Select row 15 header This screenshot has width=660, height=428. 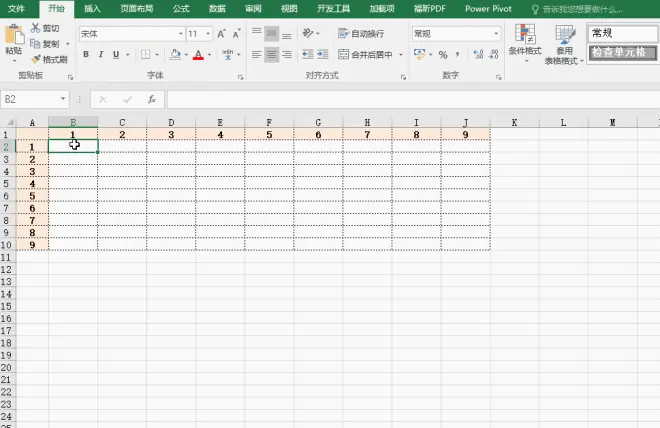click(8, 306)
